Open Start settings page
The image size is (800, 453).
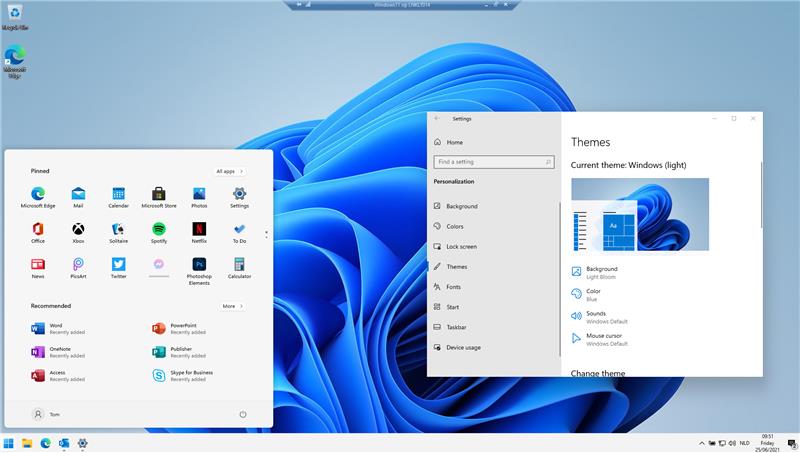446,307
